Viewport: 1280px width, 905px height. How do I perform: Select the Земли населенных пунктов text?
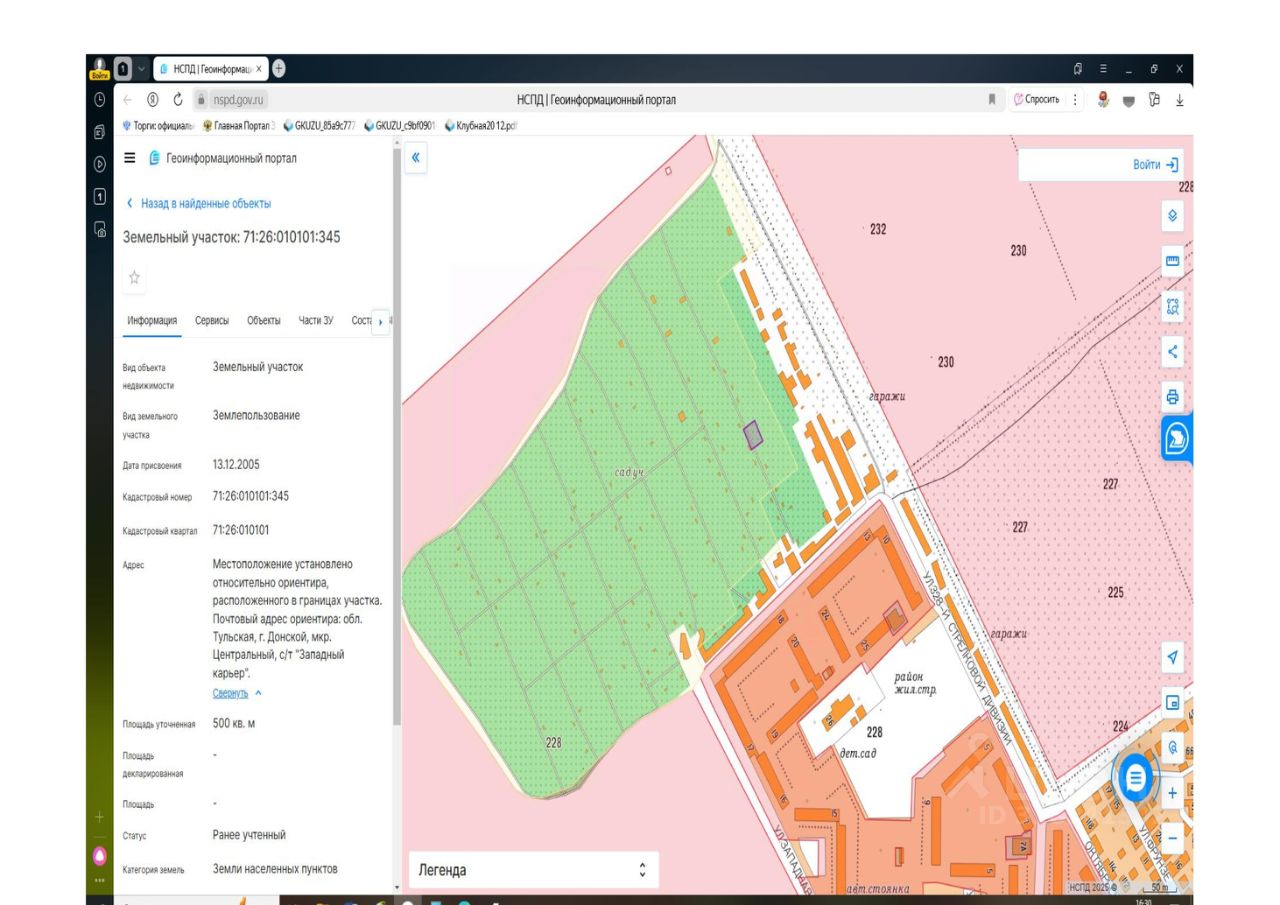click(275, 869)
